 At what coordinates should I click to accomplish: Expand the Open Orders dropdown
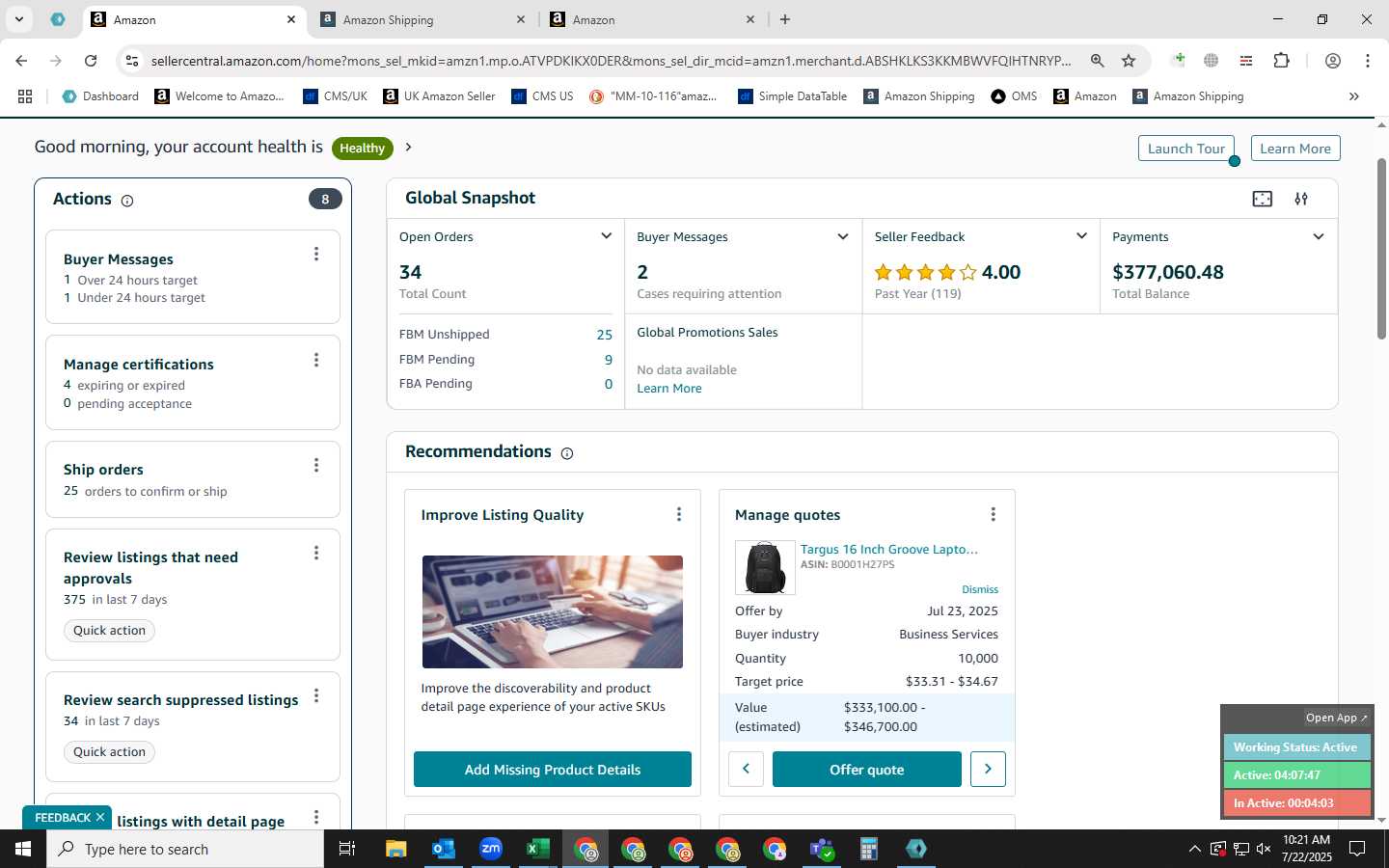[606, 236]
